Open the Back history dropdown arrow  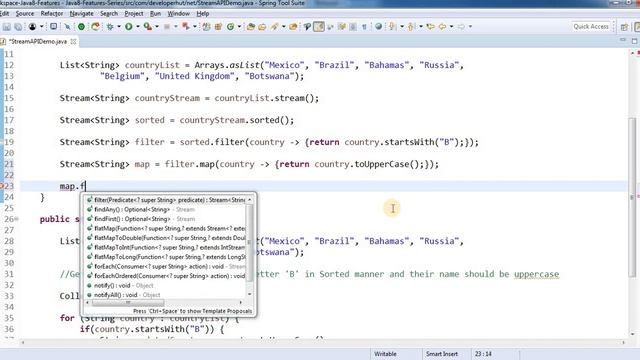[x=451, y=27]
